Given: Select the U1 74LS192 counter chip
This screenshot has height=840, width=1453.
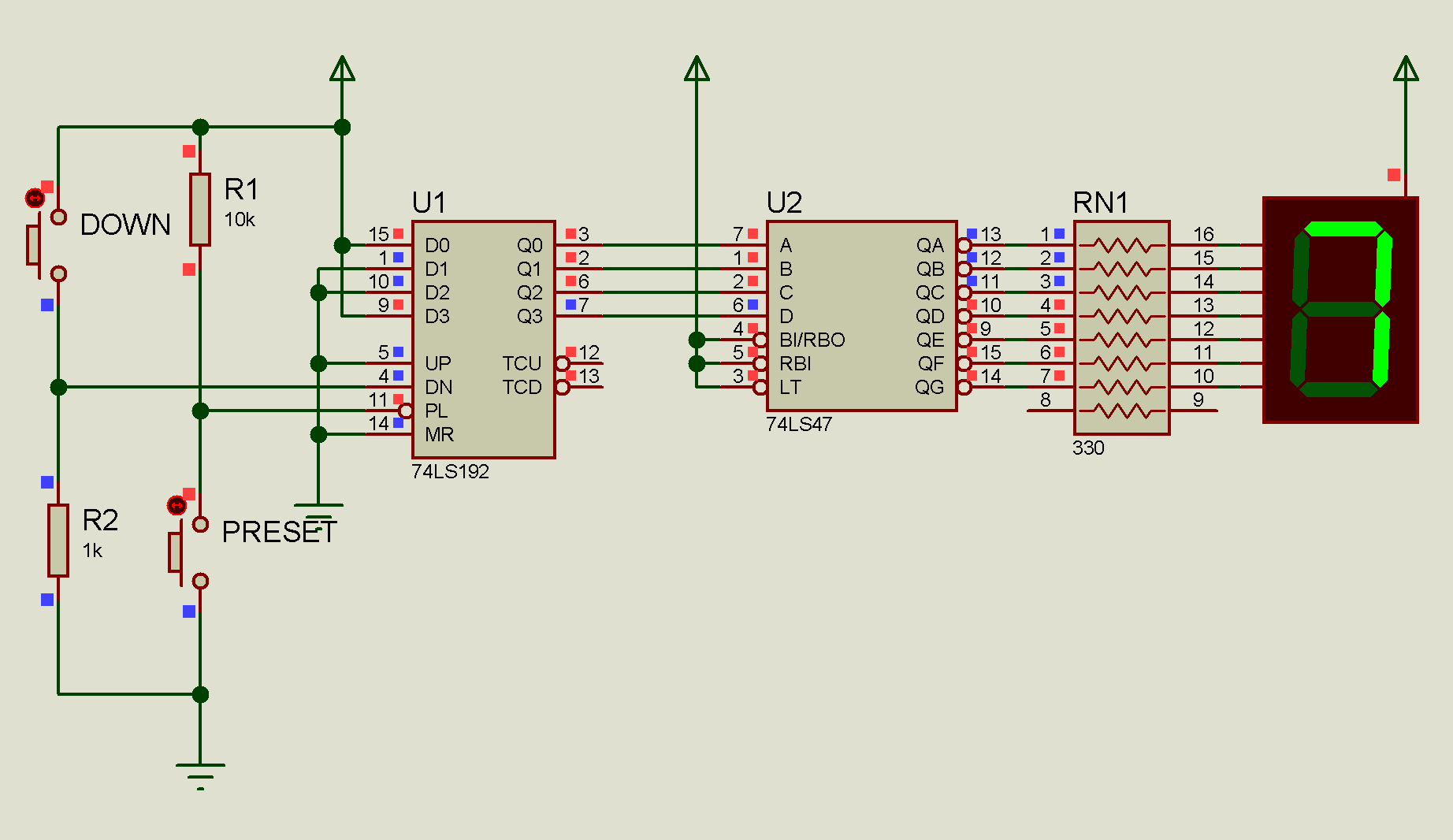Looking at the screenshot, I should pyautogui.click(x=484, y=340).
